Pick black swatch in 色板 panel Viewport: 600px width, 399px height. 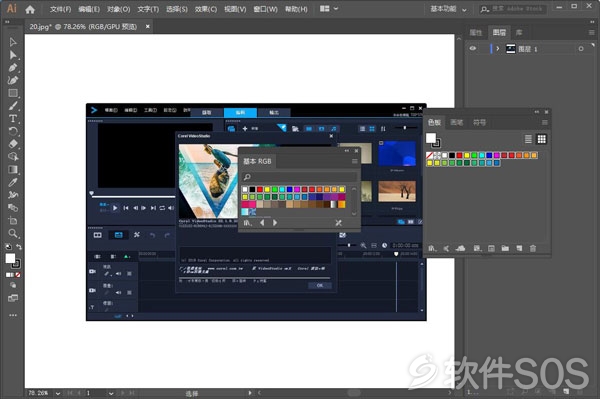click(452, 155)
